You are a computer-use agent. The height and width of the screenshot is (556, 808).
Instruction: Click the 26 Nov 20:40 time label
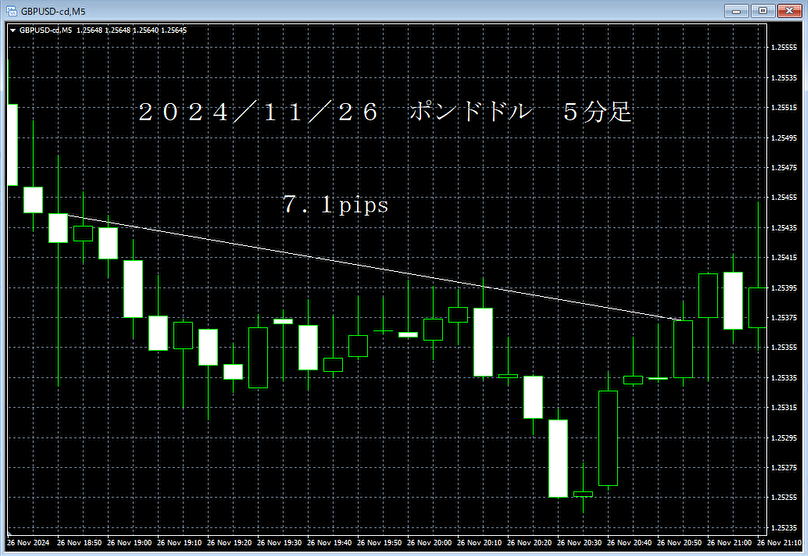629,543
